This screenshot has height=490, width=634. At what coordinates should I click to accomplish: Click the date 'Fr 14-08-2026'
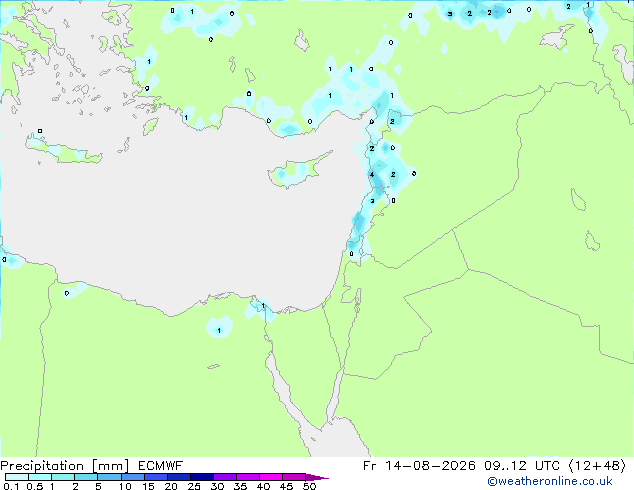coord(419,466)
